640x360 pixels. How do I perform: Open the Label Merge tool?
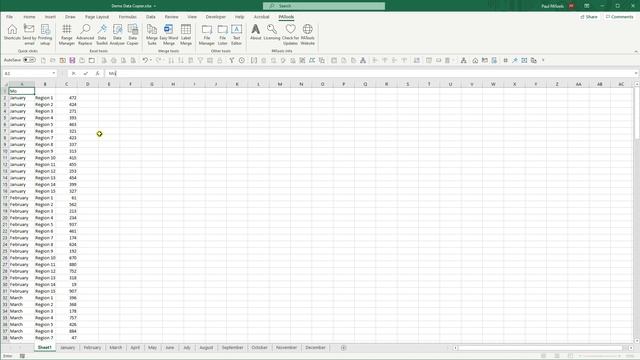[186, 34]
